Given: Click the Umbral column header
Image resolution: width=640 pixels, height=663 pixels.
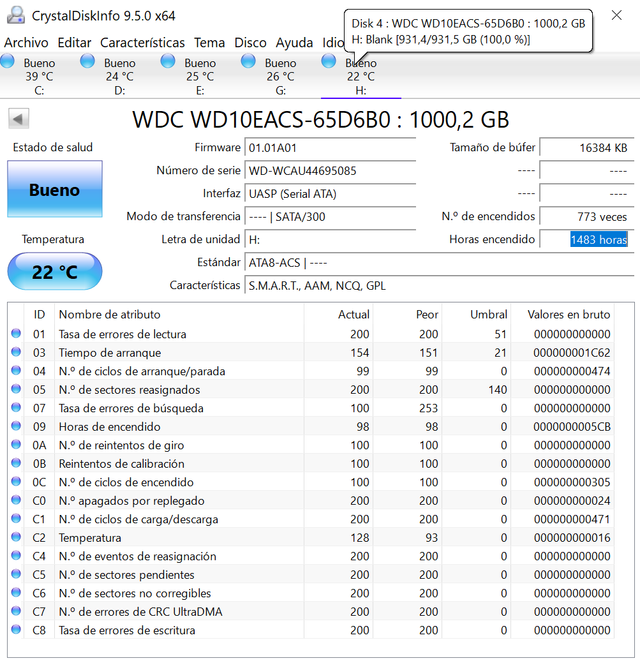Looking at the screenshot, I should (476, 314).
